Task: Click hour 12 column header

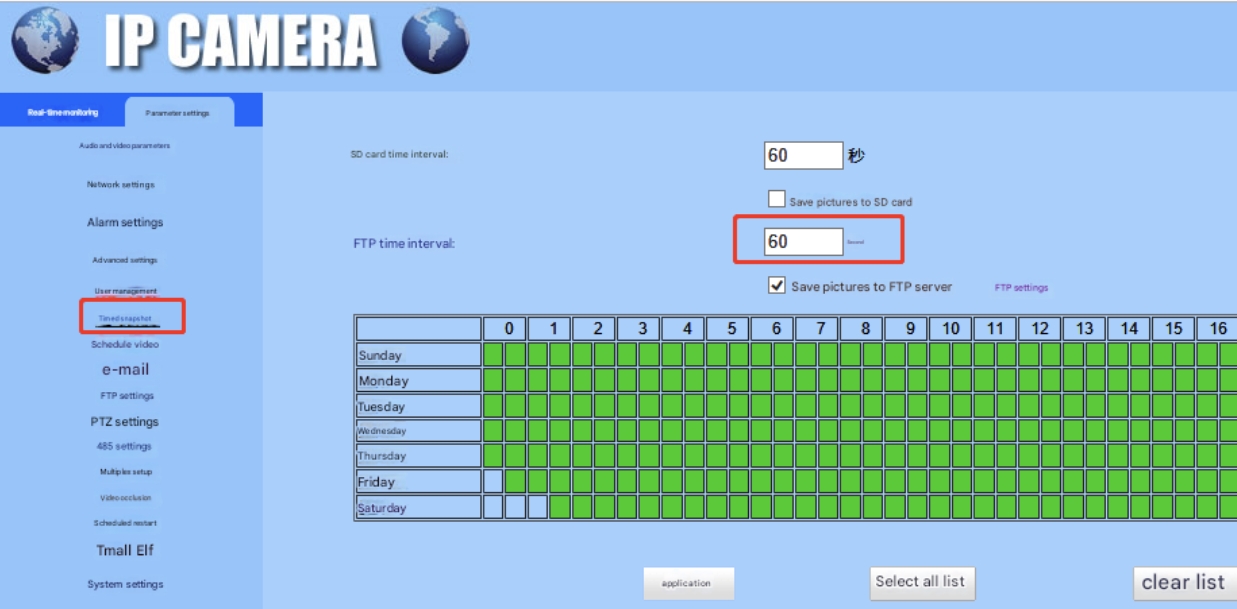Action: pos(1040,329)
